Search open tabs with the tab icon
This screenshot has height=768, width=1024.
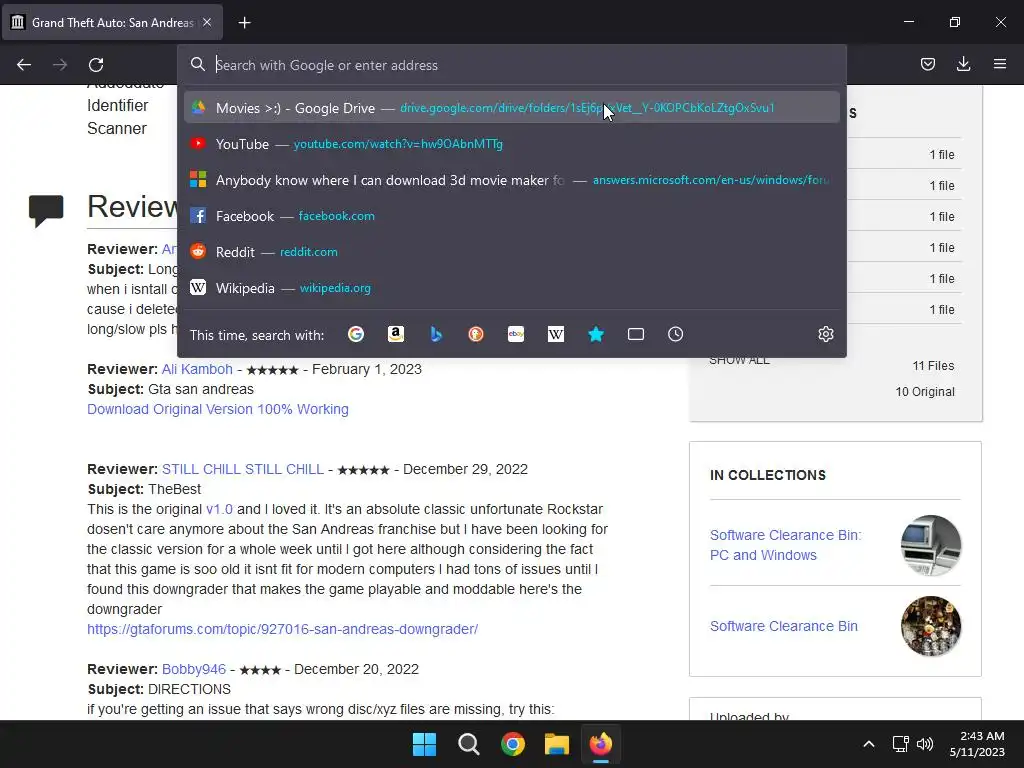tap(636, 334)
